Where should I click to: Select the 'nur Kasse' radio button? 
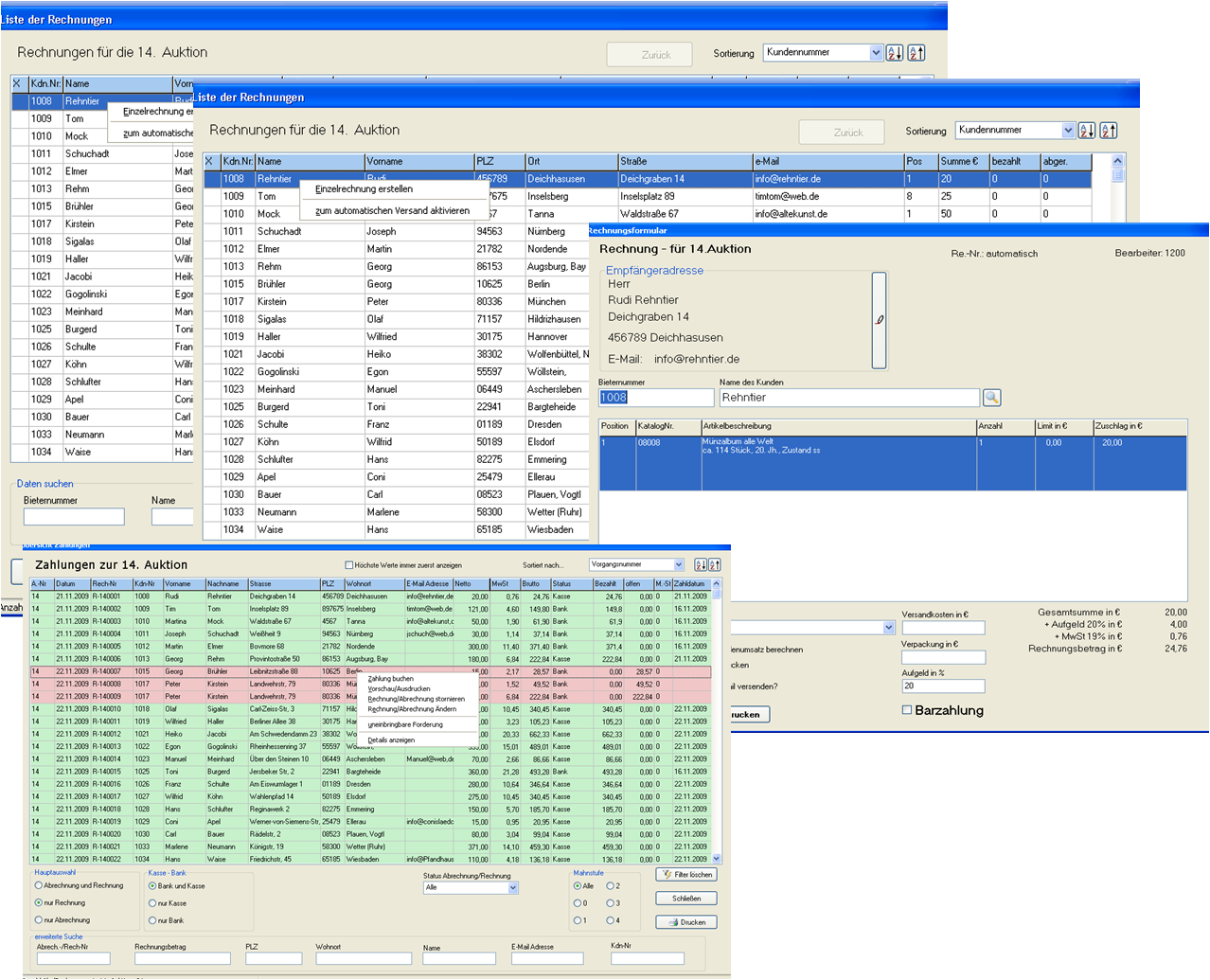tap(152, 903)
